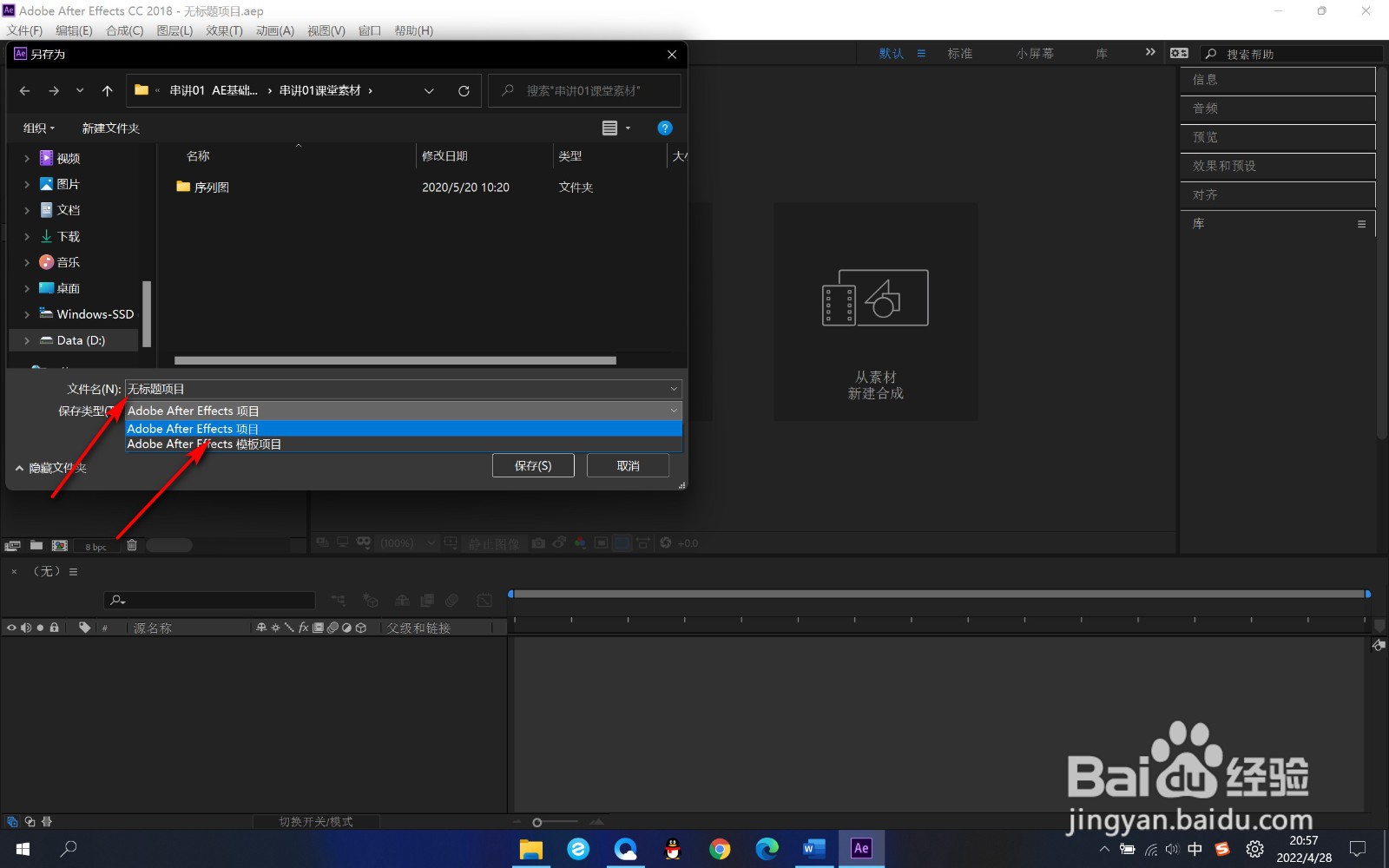1389x868 pixels.
Task: Click the 取消 button
Action: tap(628, 465)
